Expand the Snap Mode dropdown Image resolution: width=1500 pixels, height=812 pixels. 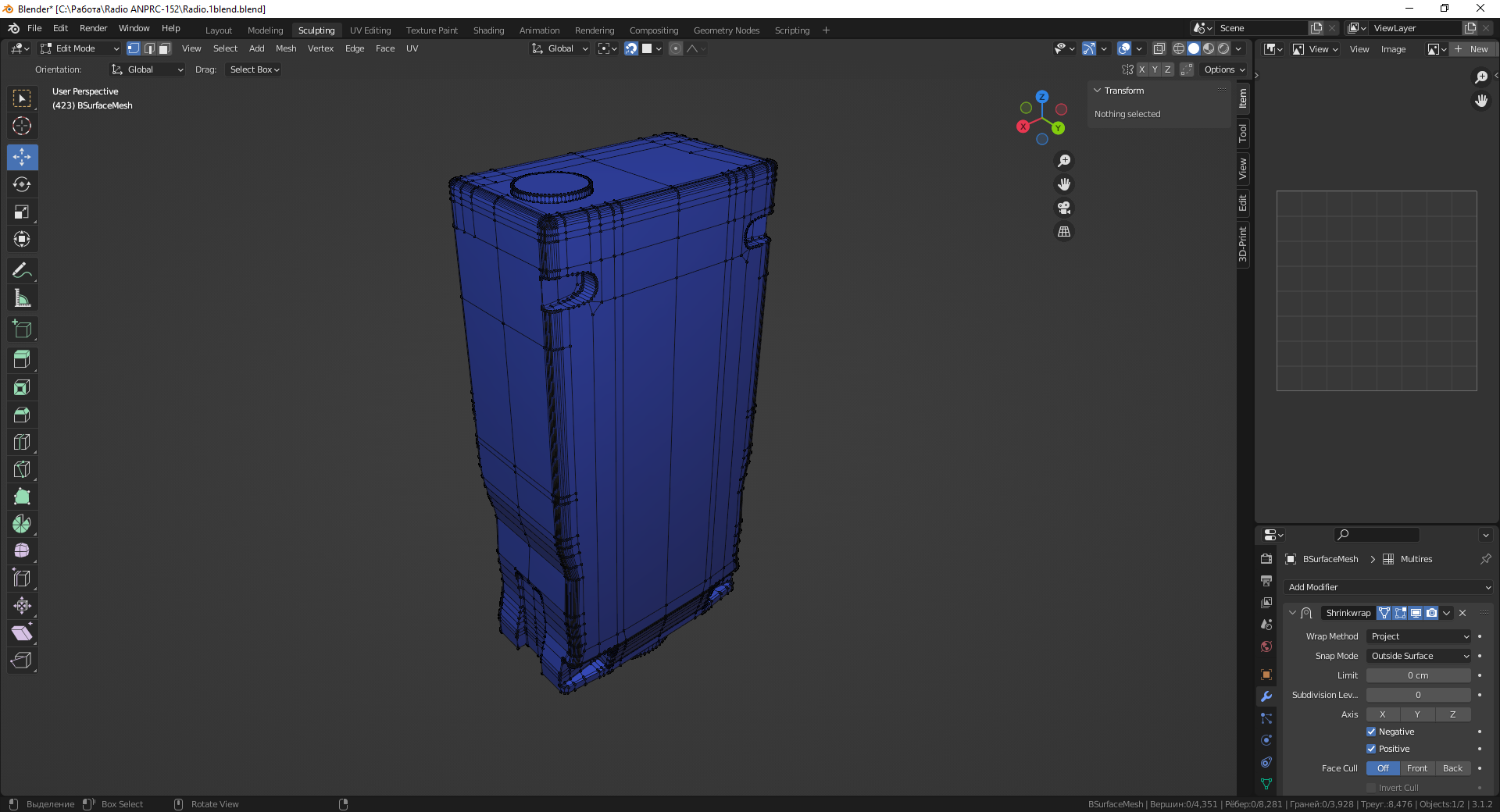click(1419, 656)
